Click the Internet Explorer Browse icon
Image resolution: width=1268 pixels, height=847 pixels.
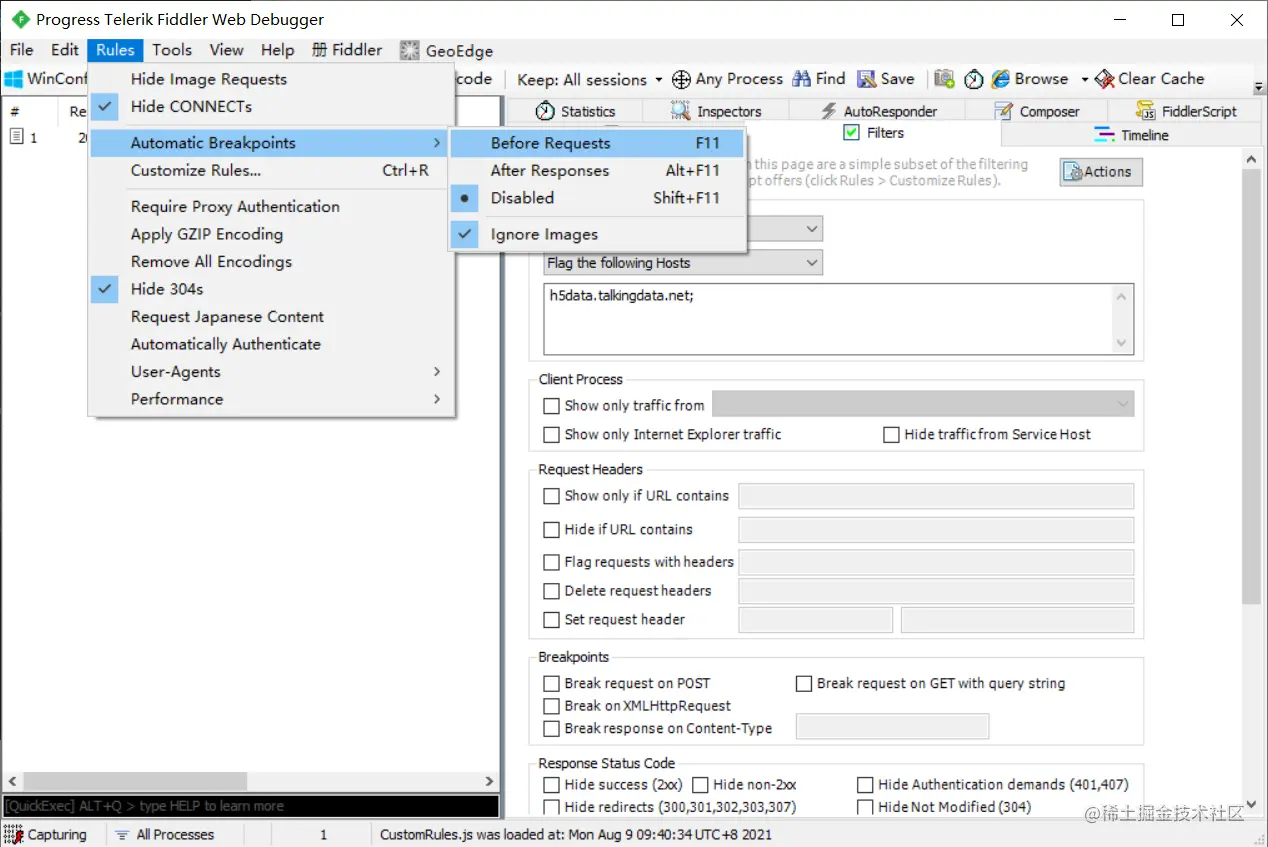pos(1000,79)
